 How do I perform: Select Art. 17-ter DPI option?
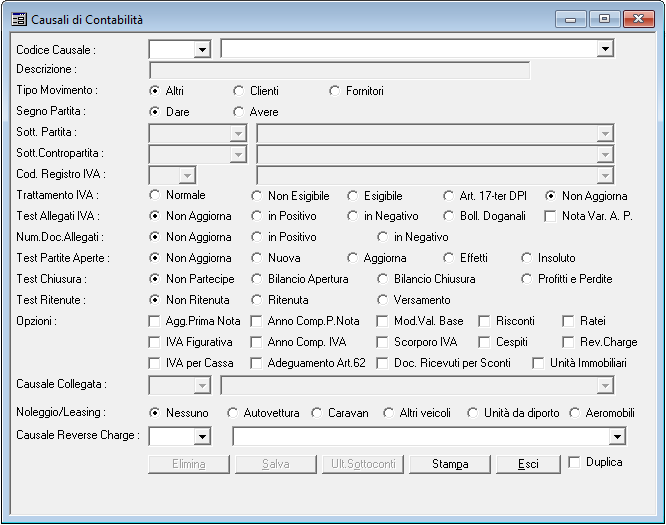(x=449, y=196)
